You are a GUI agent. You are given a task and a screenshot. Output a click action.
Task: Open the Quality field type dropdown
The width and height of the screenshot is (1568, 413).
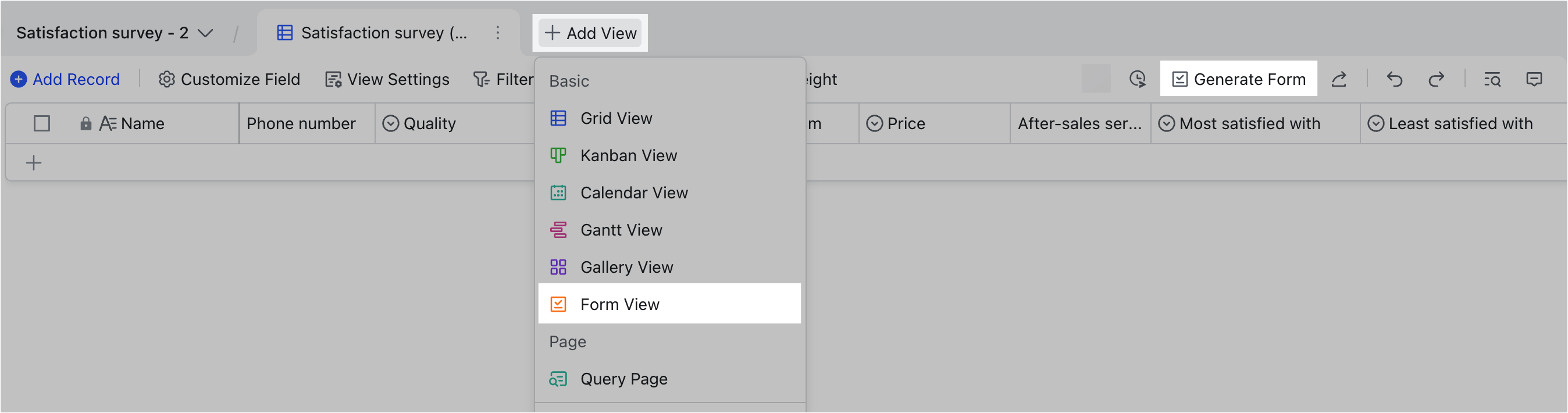(391, 123)
